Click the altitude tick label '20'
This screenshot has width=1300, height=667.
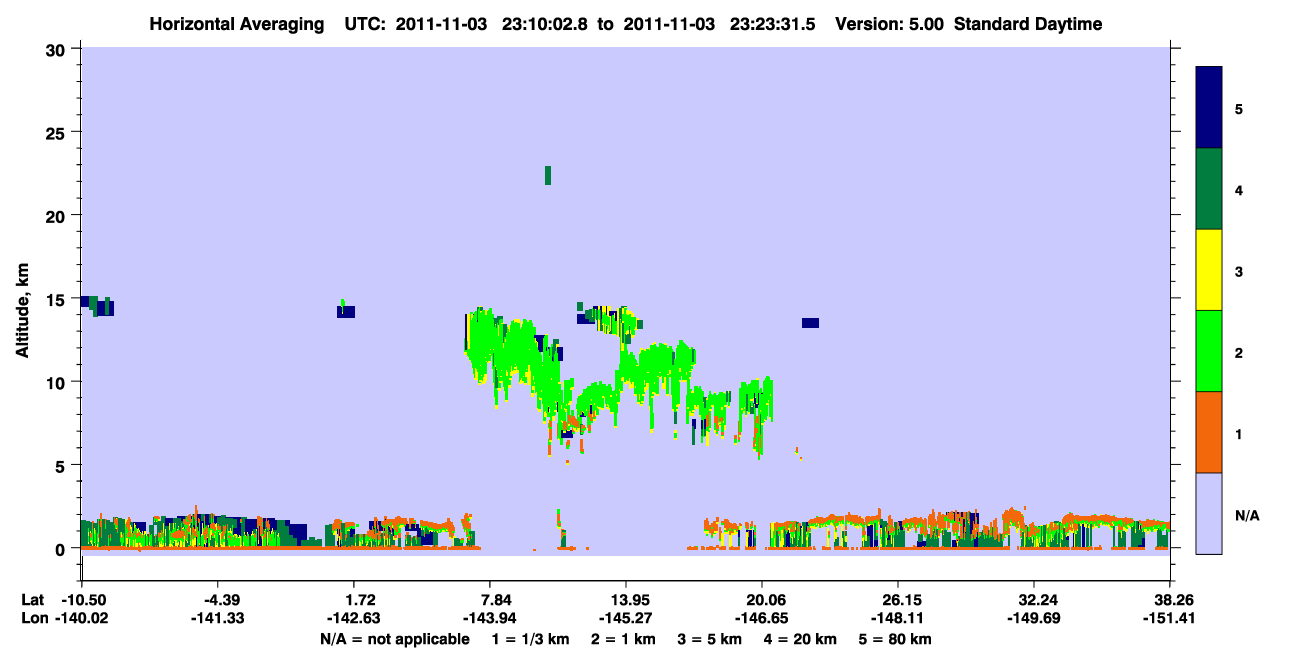coord(58,216)
